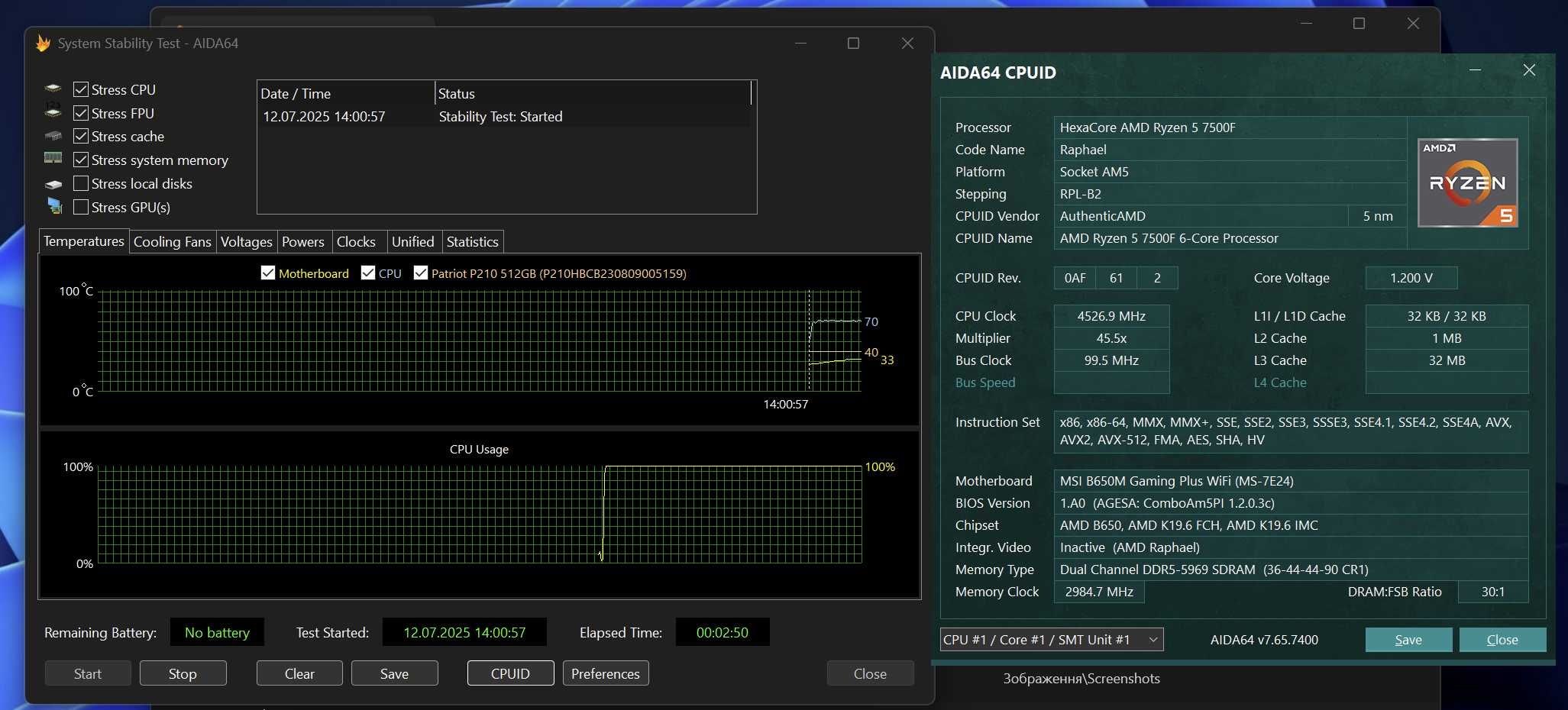The height and width of the screenshot is (710, 1568).
Task: Open the Voltages tab
Action: [247, 242]
